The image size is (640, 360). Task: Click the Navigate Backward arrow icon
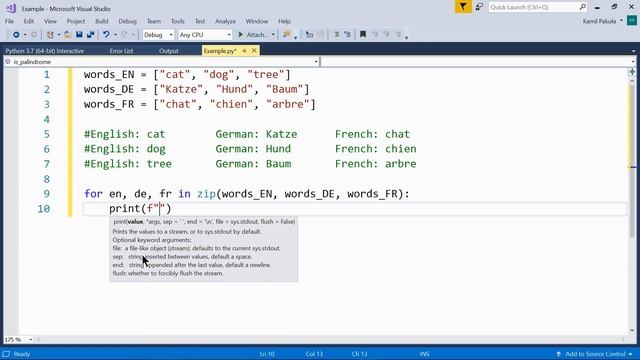click(16, 35)
